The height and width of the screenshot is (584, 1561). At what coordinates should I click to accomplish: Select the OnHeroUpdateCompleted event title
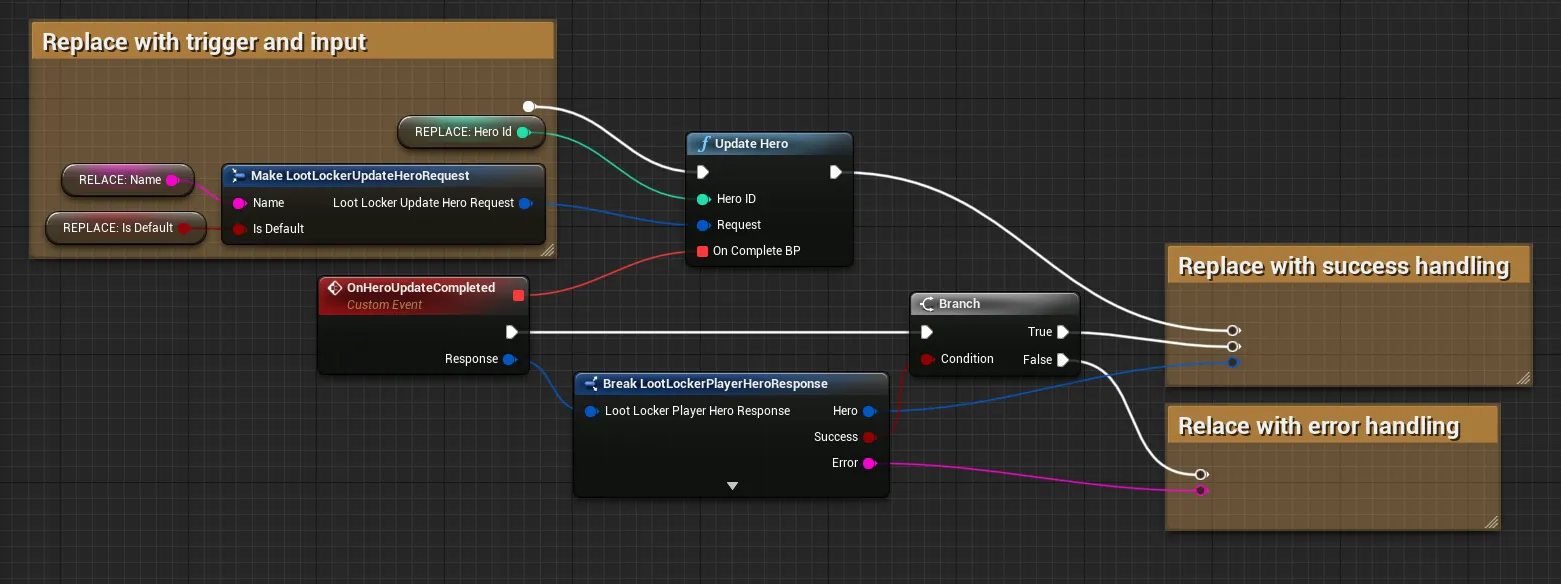coord(421,288)
